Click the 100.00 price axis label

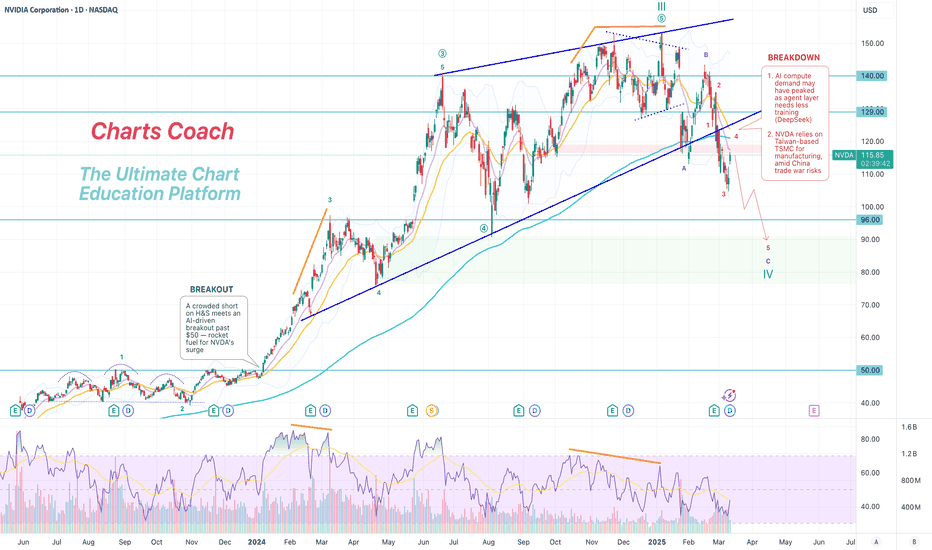point(873,207)
